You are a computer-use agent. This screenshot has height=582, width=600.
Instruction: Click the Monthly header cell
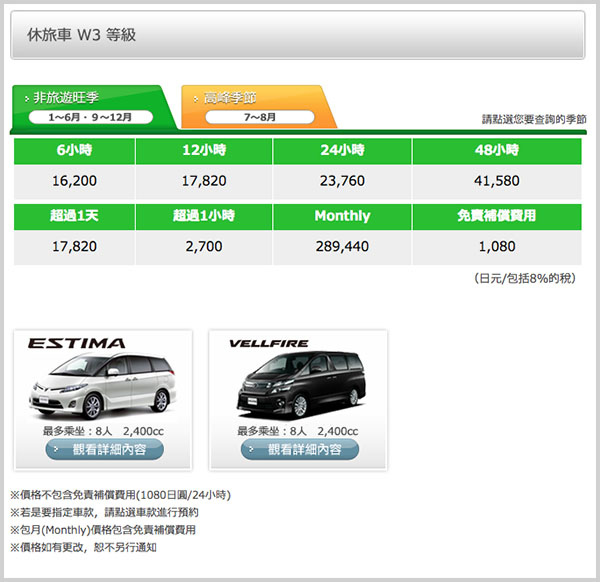(342, 217)
